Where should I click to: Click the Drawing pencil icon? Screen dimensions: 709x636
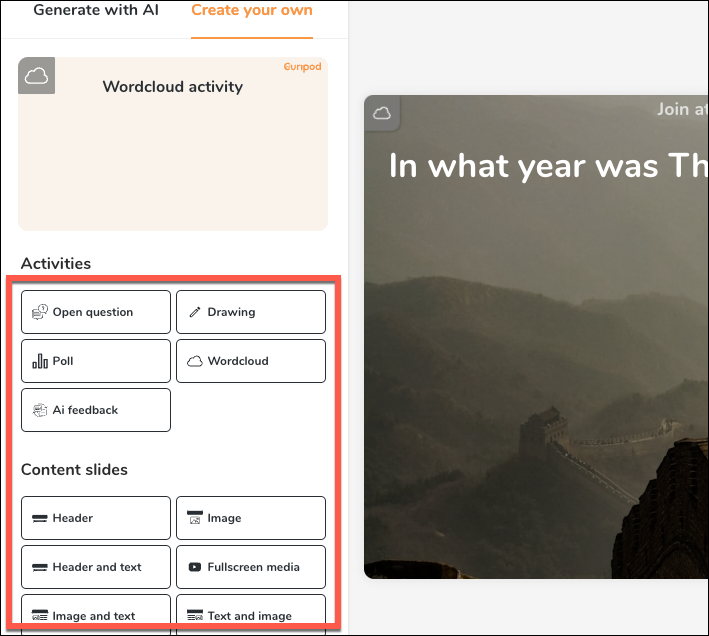tap(195, 312)
